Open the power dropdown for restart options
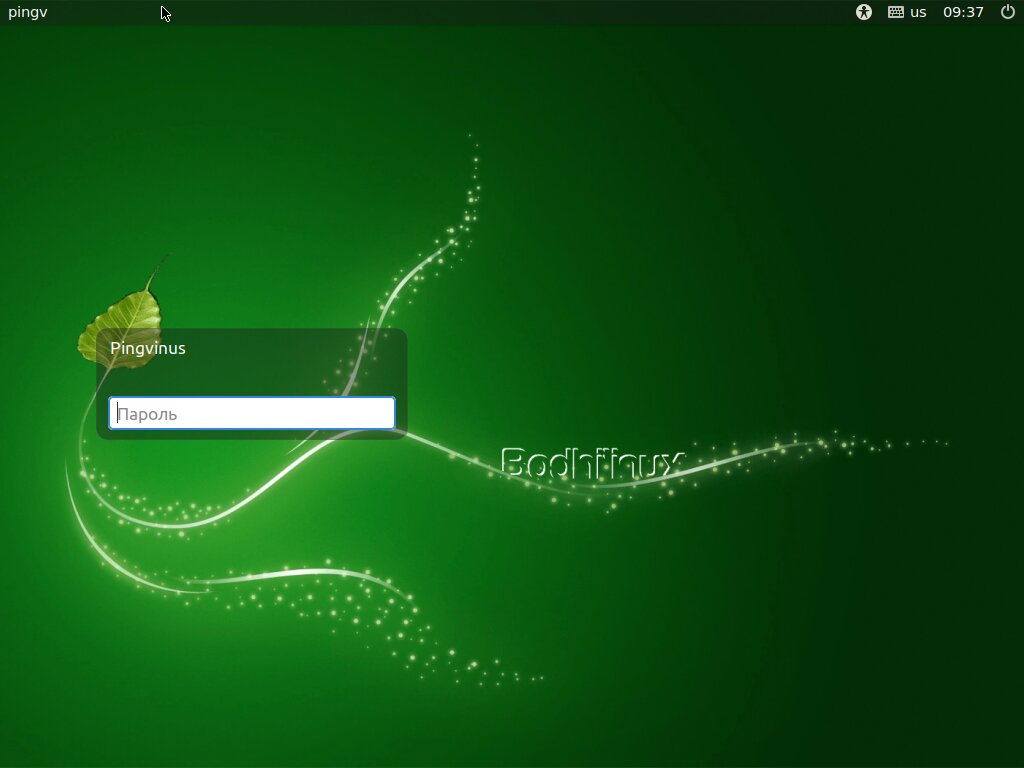Viewport: 1024px width, 768px height. click(1010, 13)
